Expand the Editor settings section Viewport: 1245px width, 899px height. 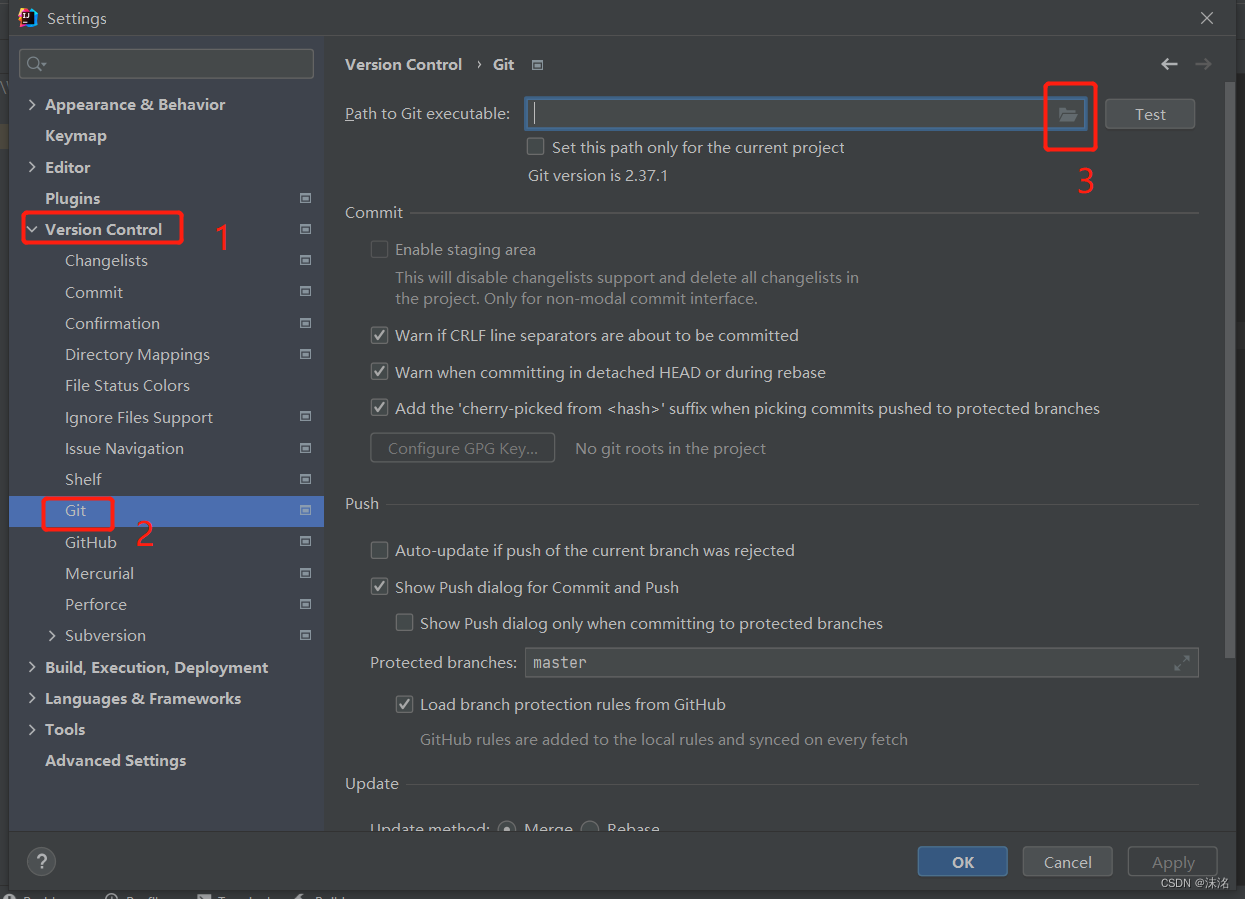pos(32,167)
